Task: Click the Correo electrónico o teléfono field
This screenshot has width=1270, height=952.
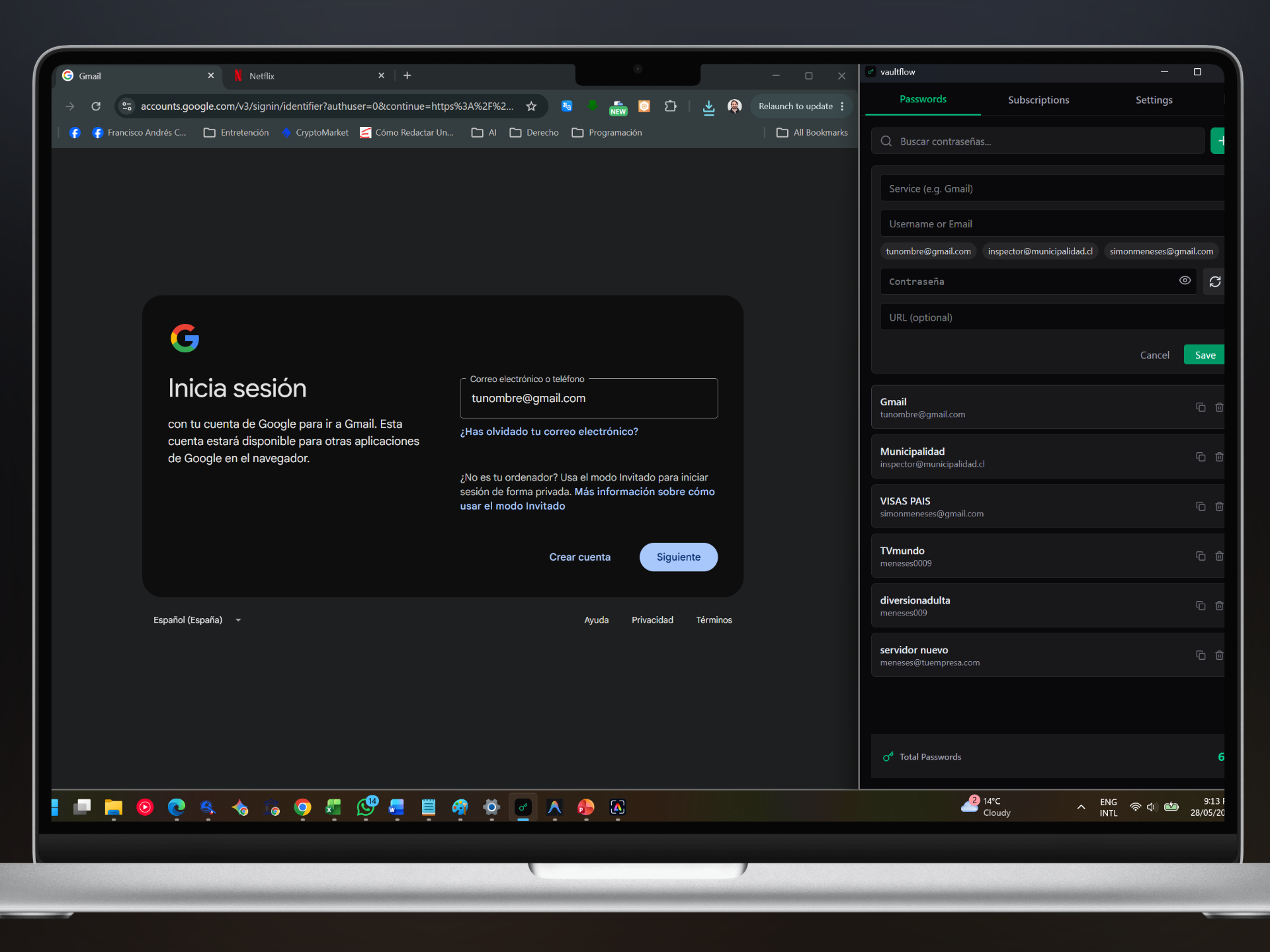Action: (589, 398)
